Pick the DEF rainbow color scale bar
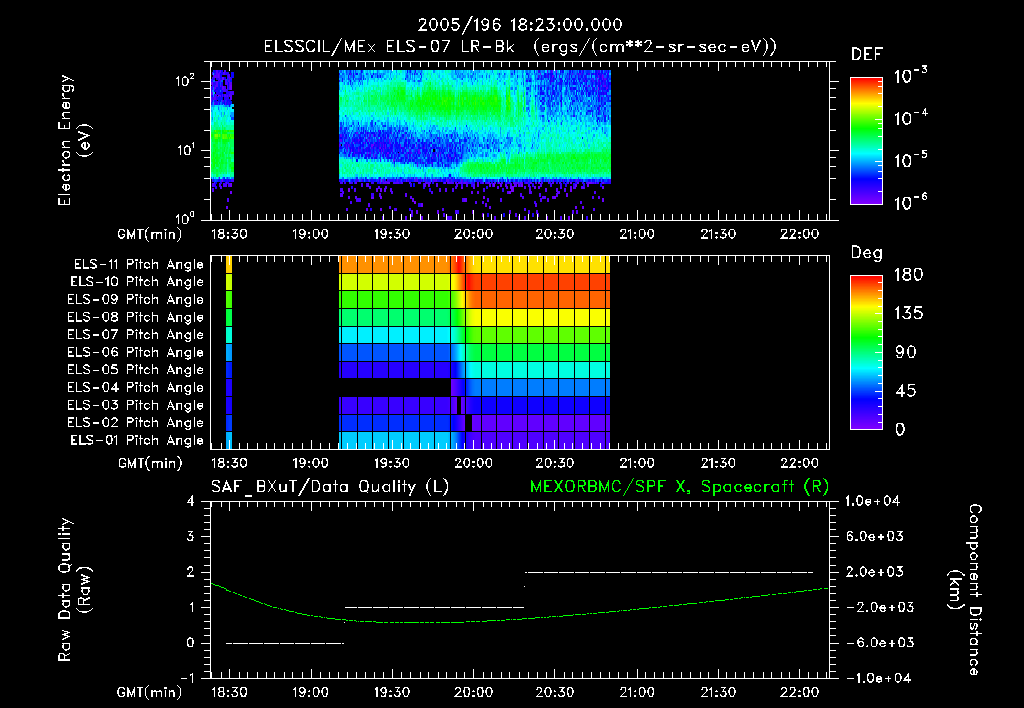1024x708 pixels. pos(867,141)
